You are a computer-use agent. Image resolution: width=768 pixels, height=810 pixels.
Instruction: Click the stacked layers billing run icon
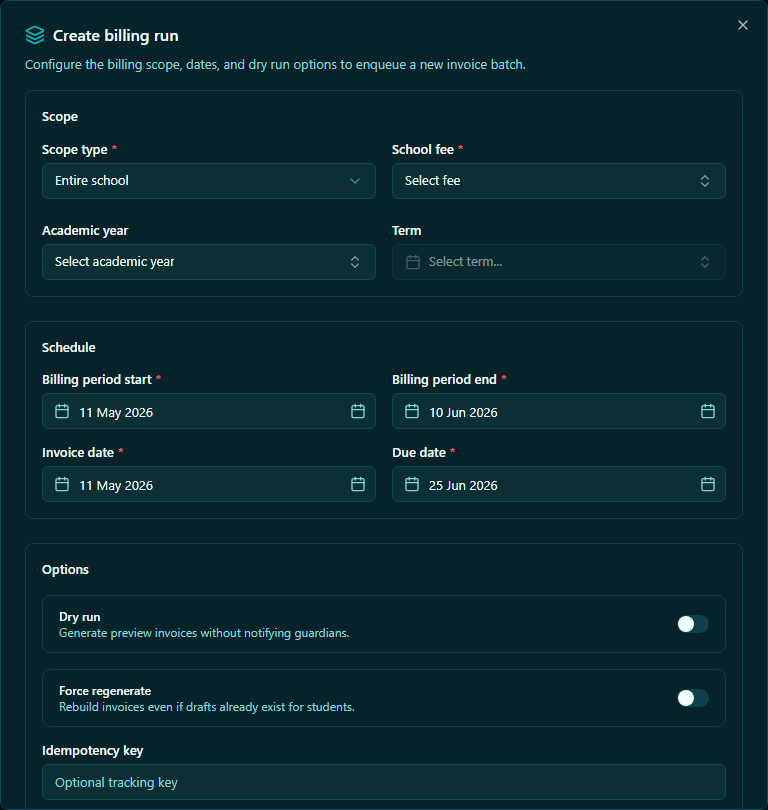pyautogui.click(x=35, y=36)
